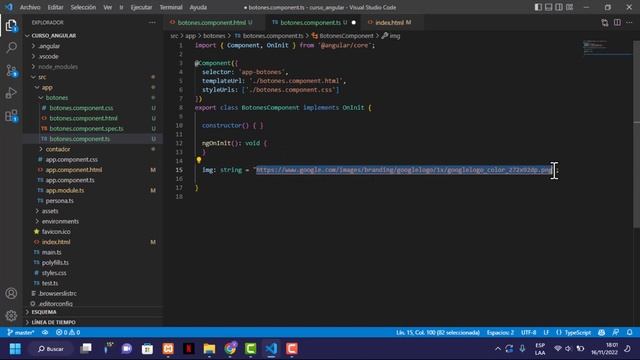Open the Run and Debug view
Screen dimensions: 640x360
tap(11, 93)
